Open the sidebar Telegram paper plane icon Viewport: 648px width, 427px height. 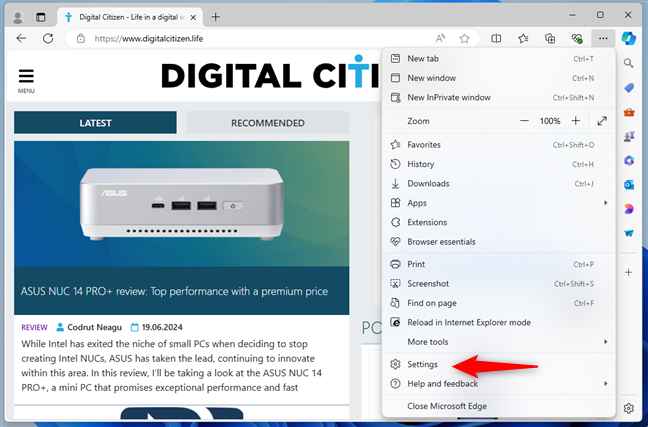coord(629,233)
